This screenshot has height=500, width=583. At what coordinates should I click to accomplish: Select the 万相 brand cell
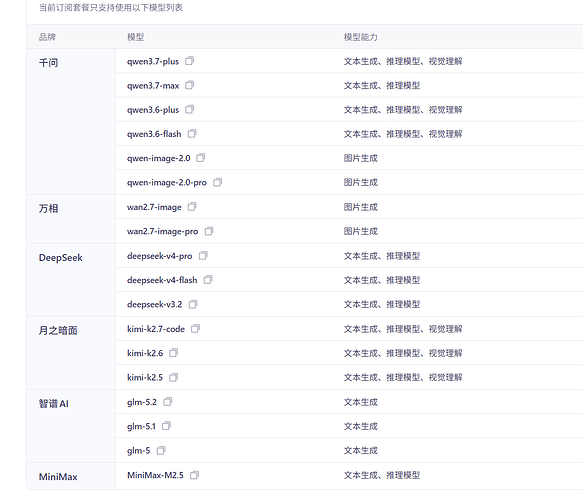71,219
